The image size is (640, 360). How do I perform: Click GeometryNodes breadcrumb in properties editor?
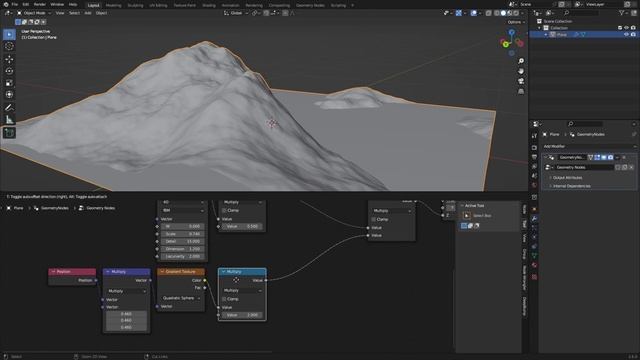pos(591,134)
